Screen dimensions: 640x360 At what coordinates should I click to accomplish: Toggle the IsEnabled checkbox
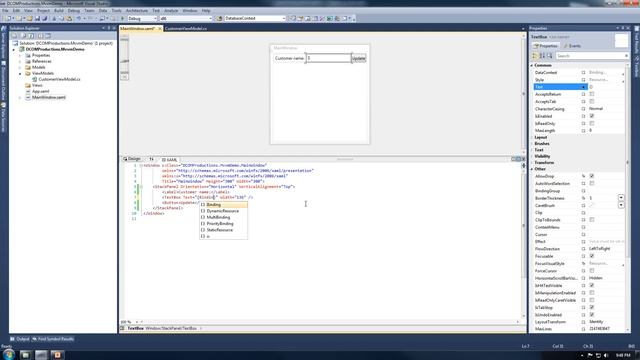coord(592,116)
